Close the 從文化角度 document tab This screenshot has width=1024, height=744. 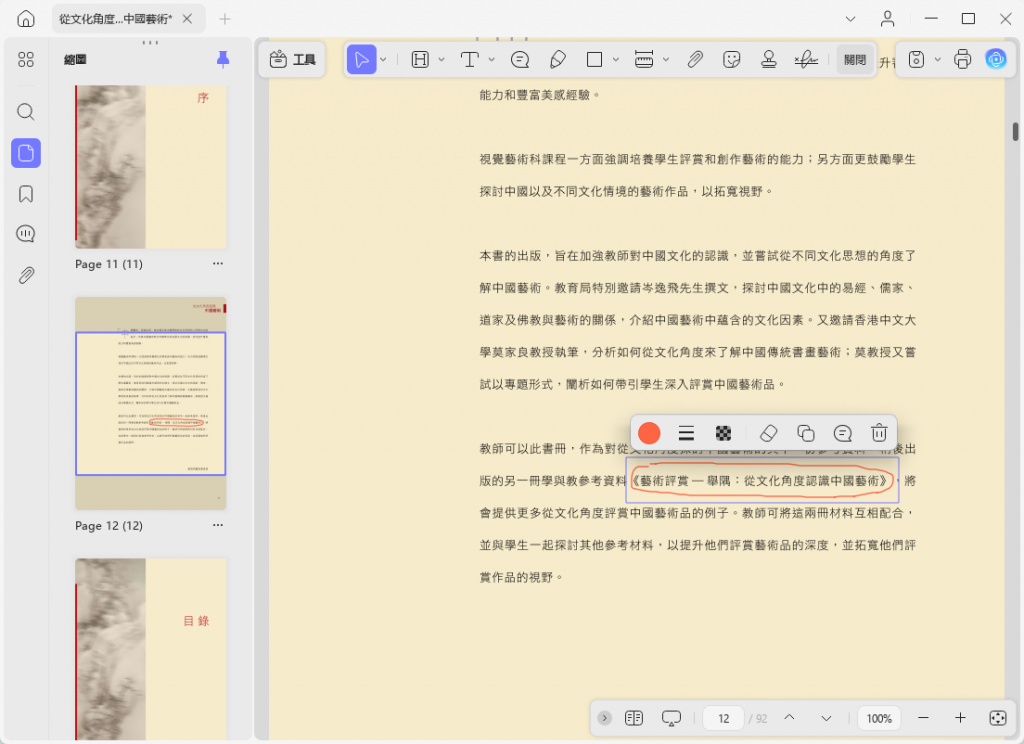click(x=187, y=19)
